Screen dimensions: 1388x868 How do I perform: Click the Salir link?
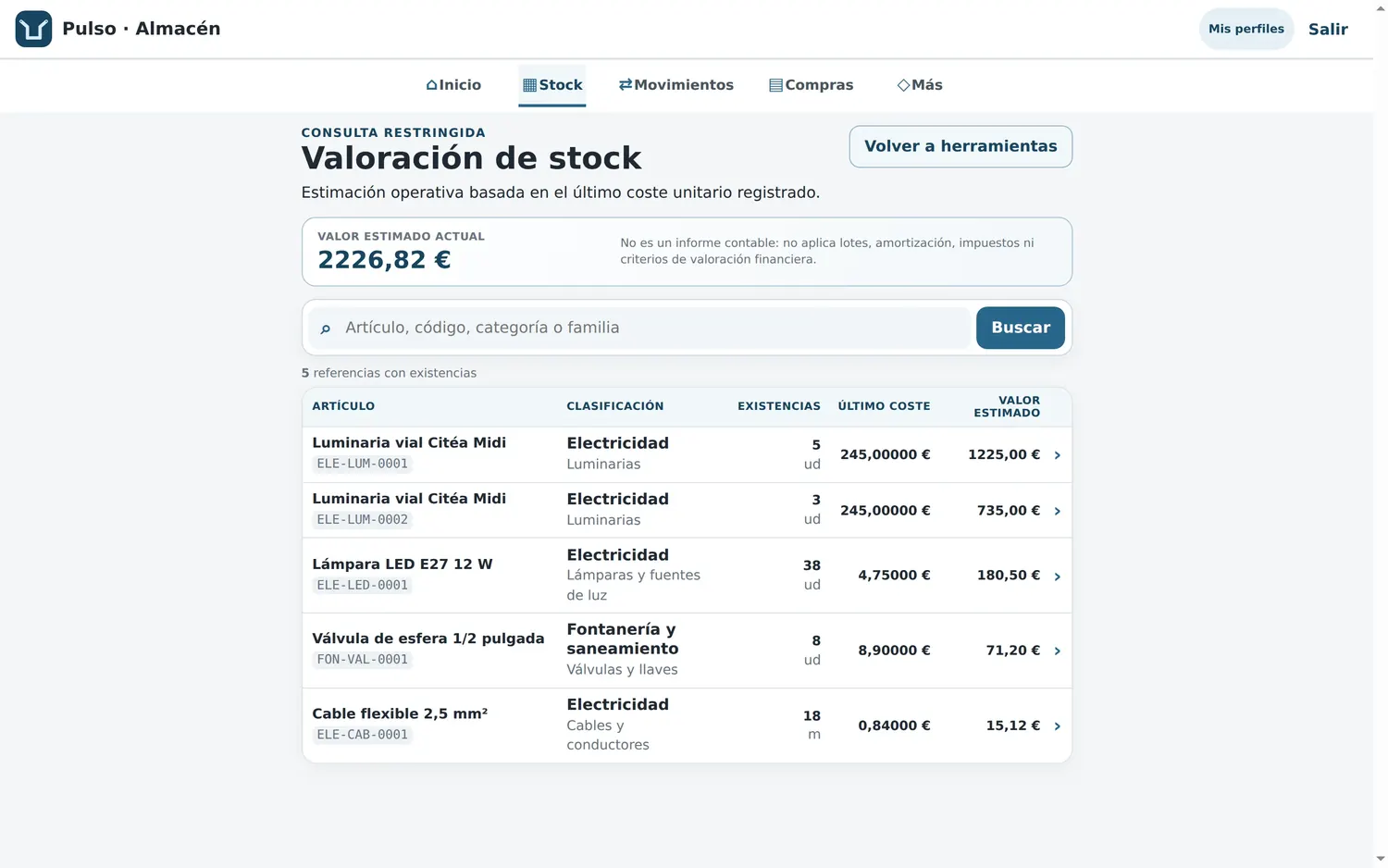[x=1328, y=29]
